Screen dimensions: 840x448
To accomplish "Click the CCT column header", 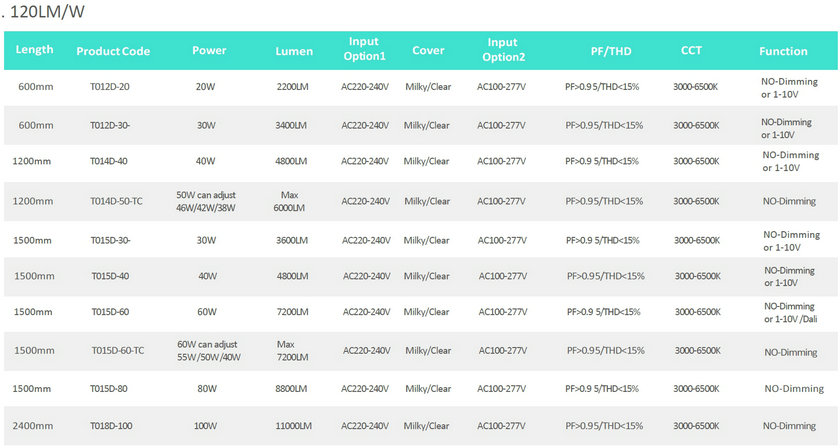I will pos(691,50).
